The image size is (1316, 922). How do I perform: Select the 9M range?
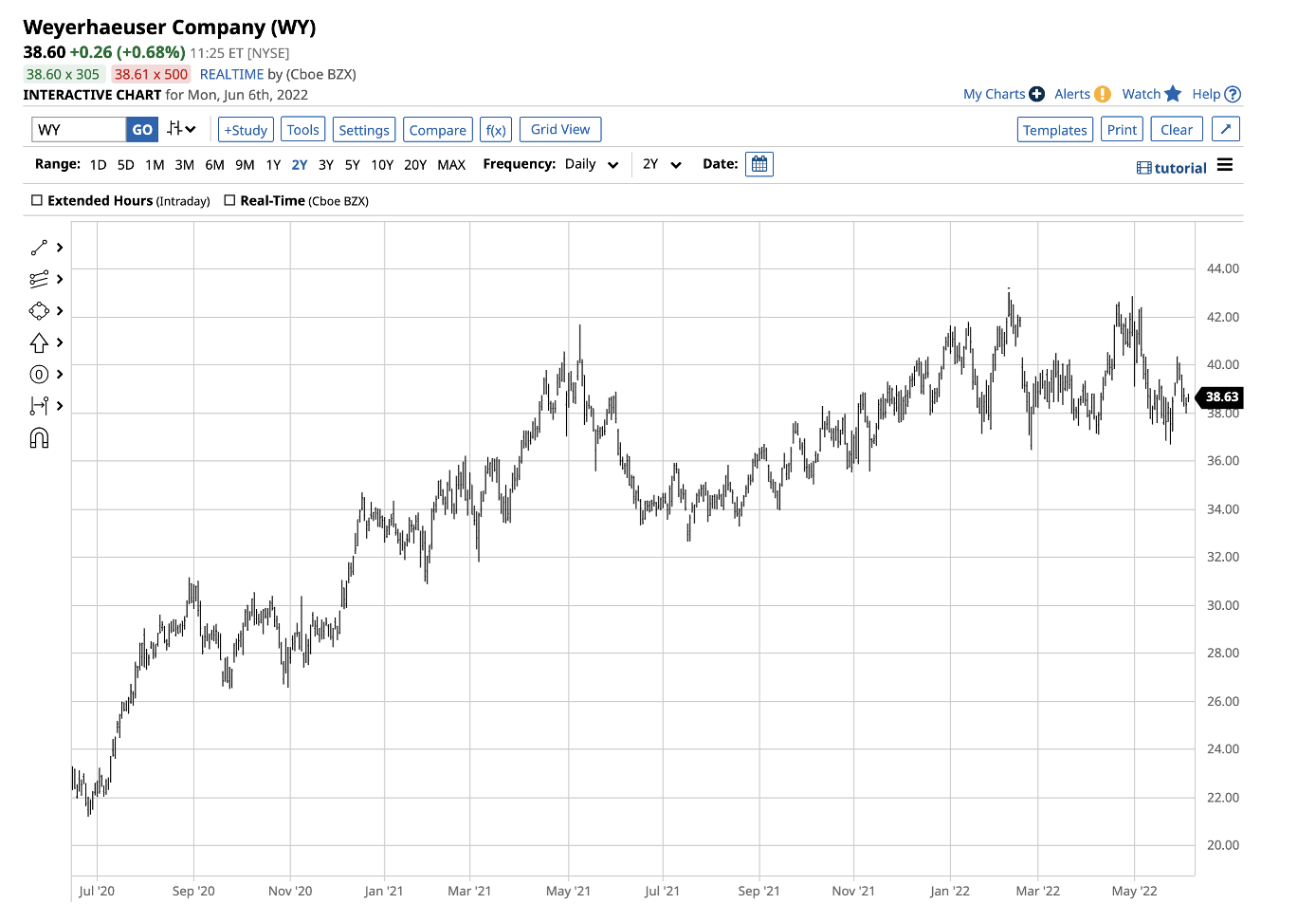pos(245,165)
